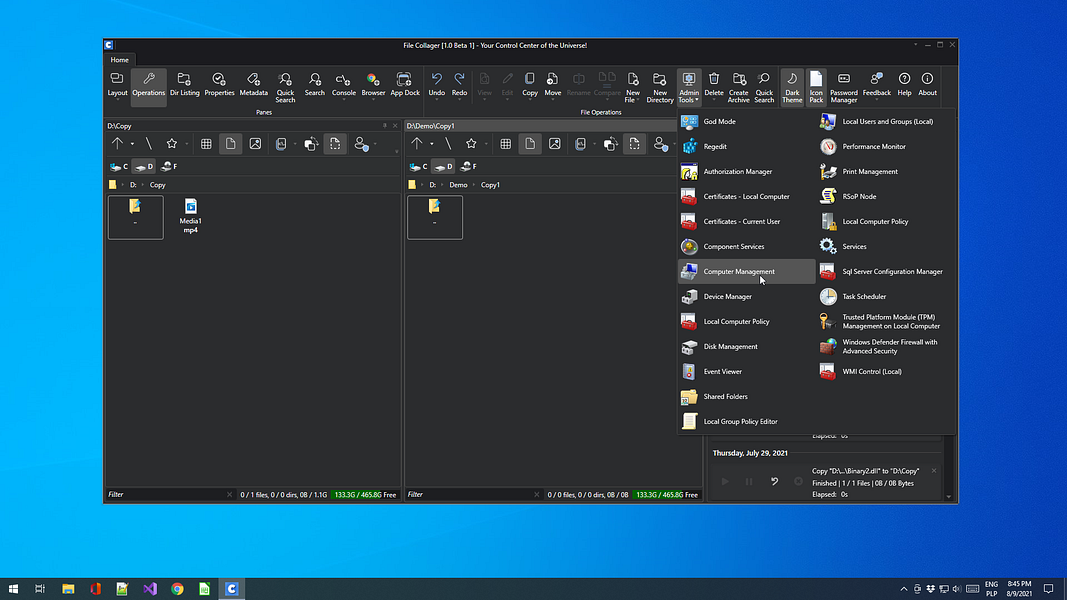Toggle the Icon Pack button
Image resolution: width=1067 pixels, height=600 pixels.
pos(816,86)
